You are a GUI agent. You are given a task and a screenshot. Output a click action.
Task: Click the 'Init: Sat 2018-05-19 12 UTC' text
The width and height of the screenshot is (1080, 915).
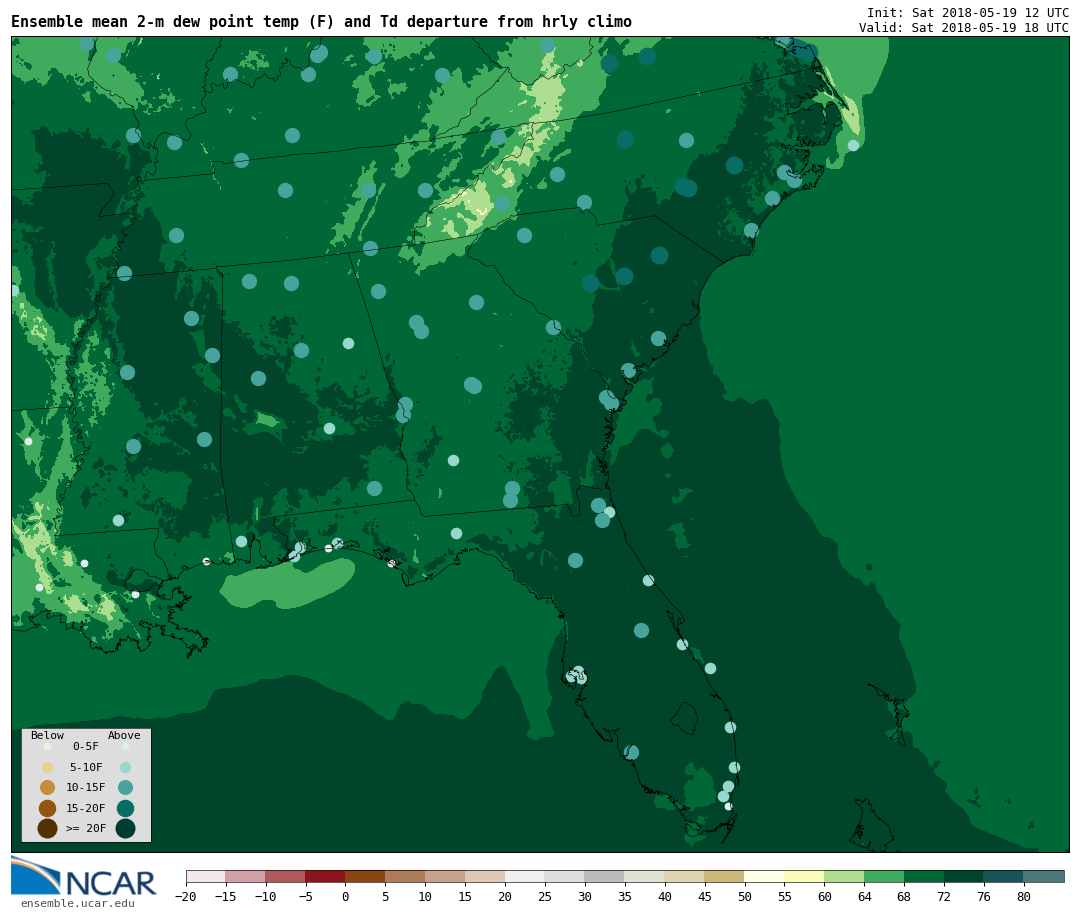coord(968,12)
